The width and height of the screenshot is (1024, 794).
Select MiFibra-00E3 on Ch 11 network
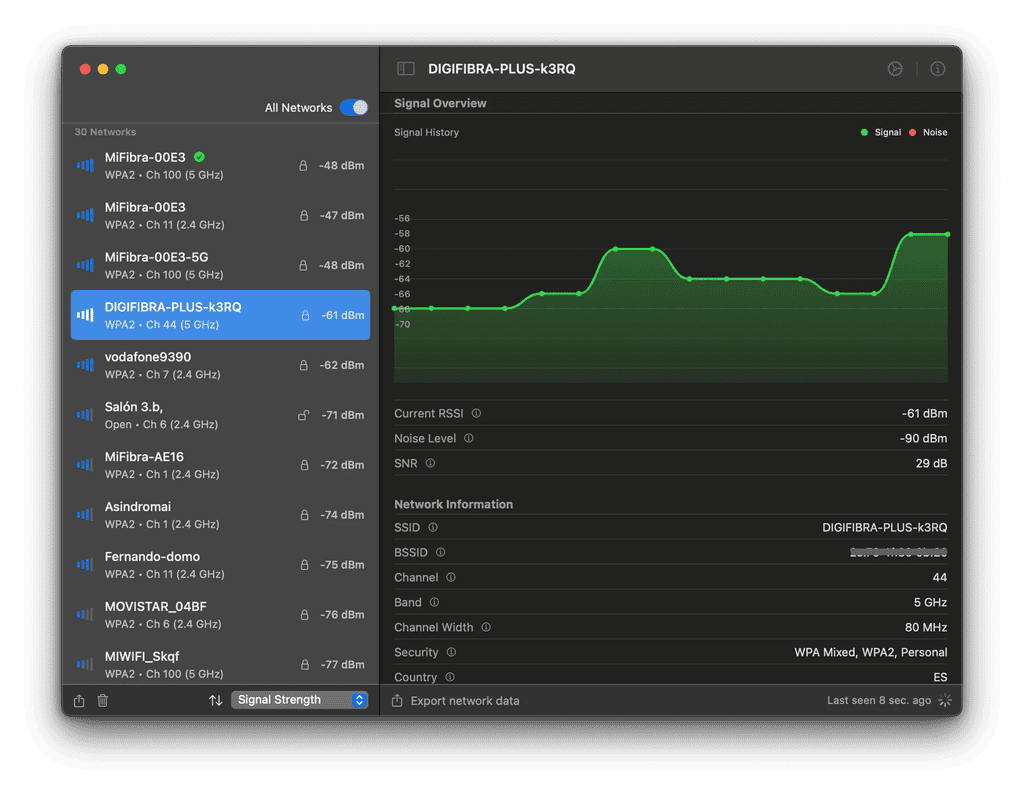pos(220,215)
